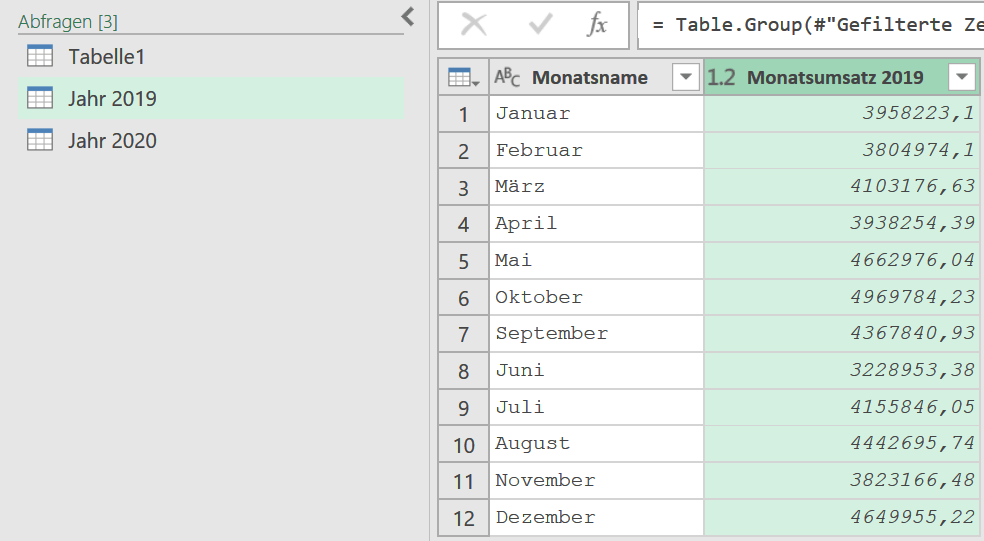
Task: Collapse the Abfragen queries pane
Action: tap(408, 16)
